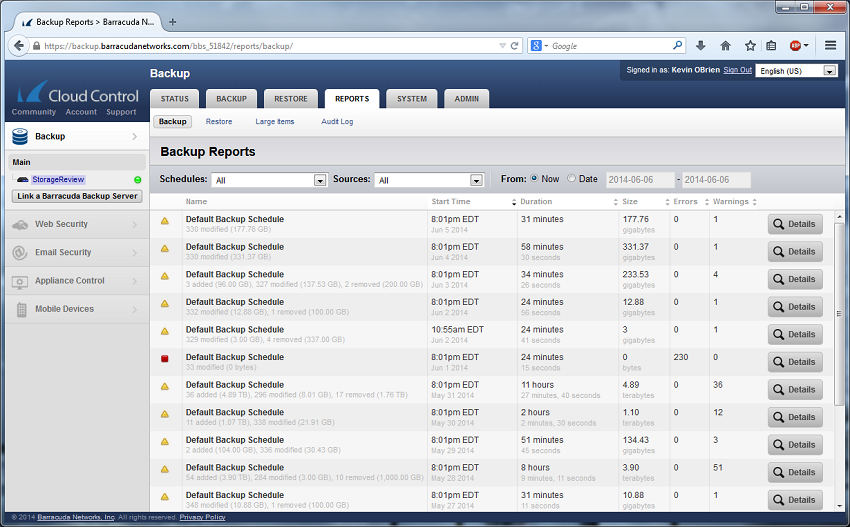Reload the page with refresh icon

pyautogui.click(x=514, y=46)
